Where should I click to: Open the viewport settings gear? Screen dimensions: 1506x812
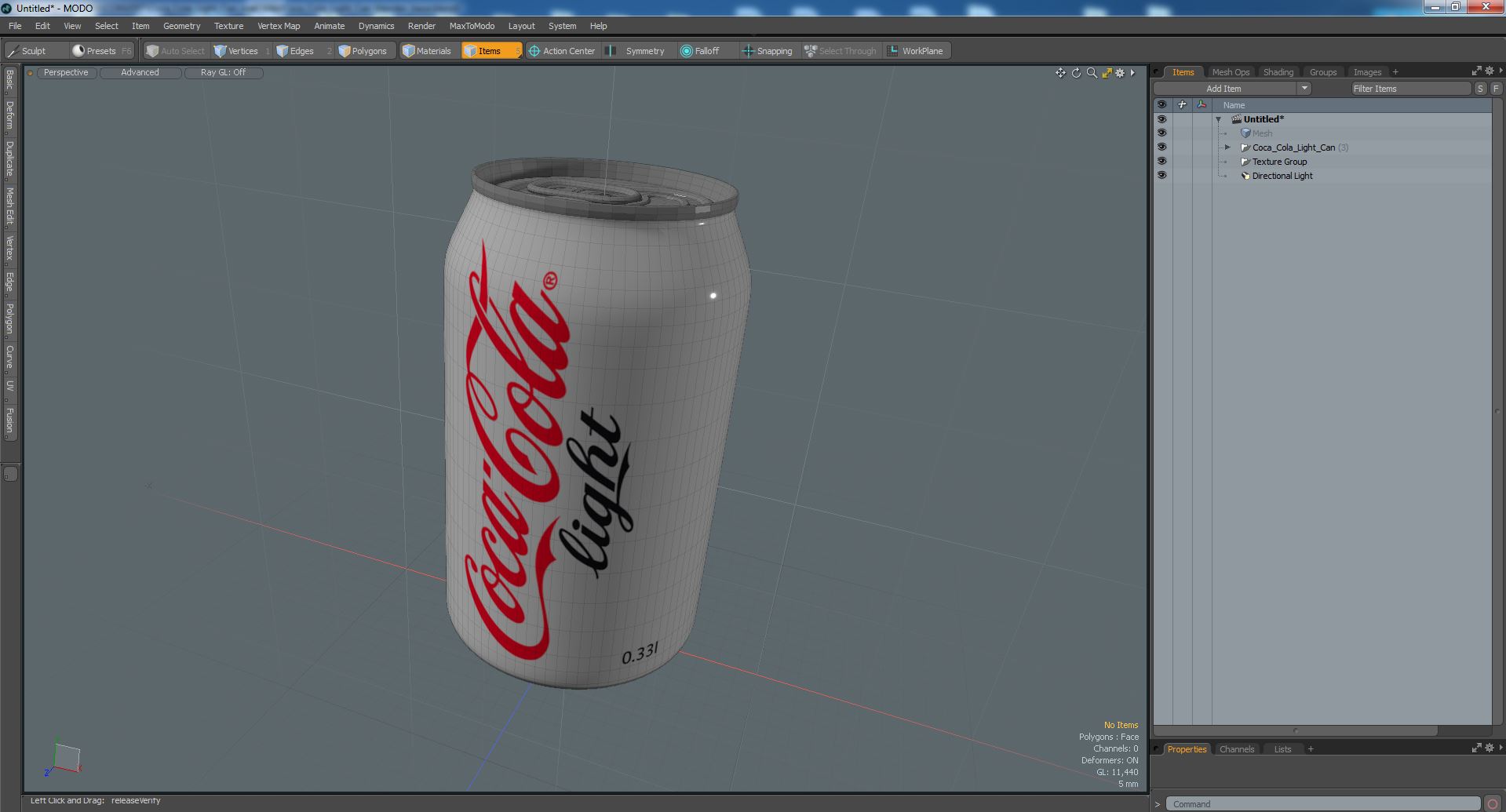pos(1120,73)
